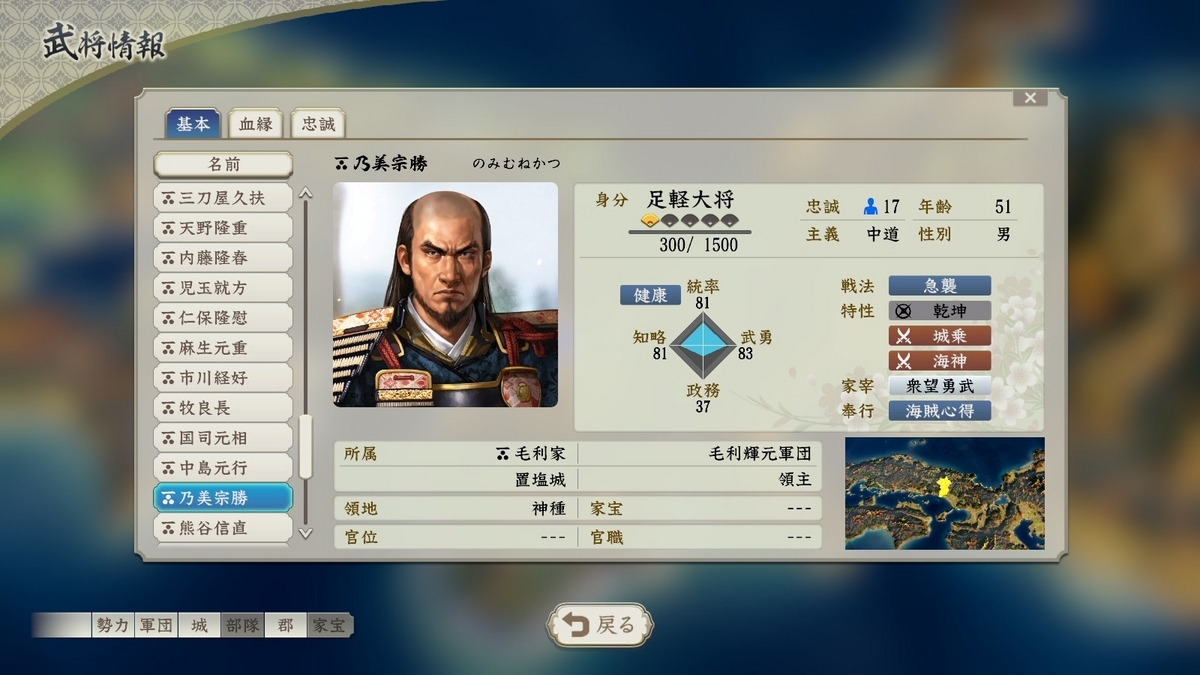Toggle the 家宝 filter at bottom
The height and width of the screenshot is (675, 1200).
[329, 626]
